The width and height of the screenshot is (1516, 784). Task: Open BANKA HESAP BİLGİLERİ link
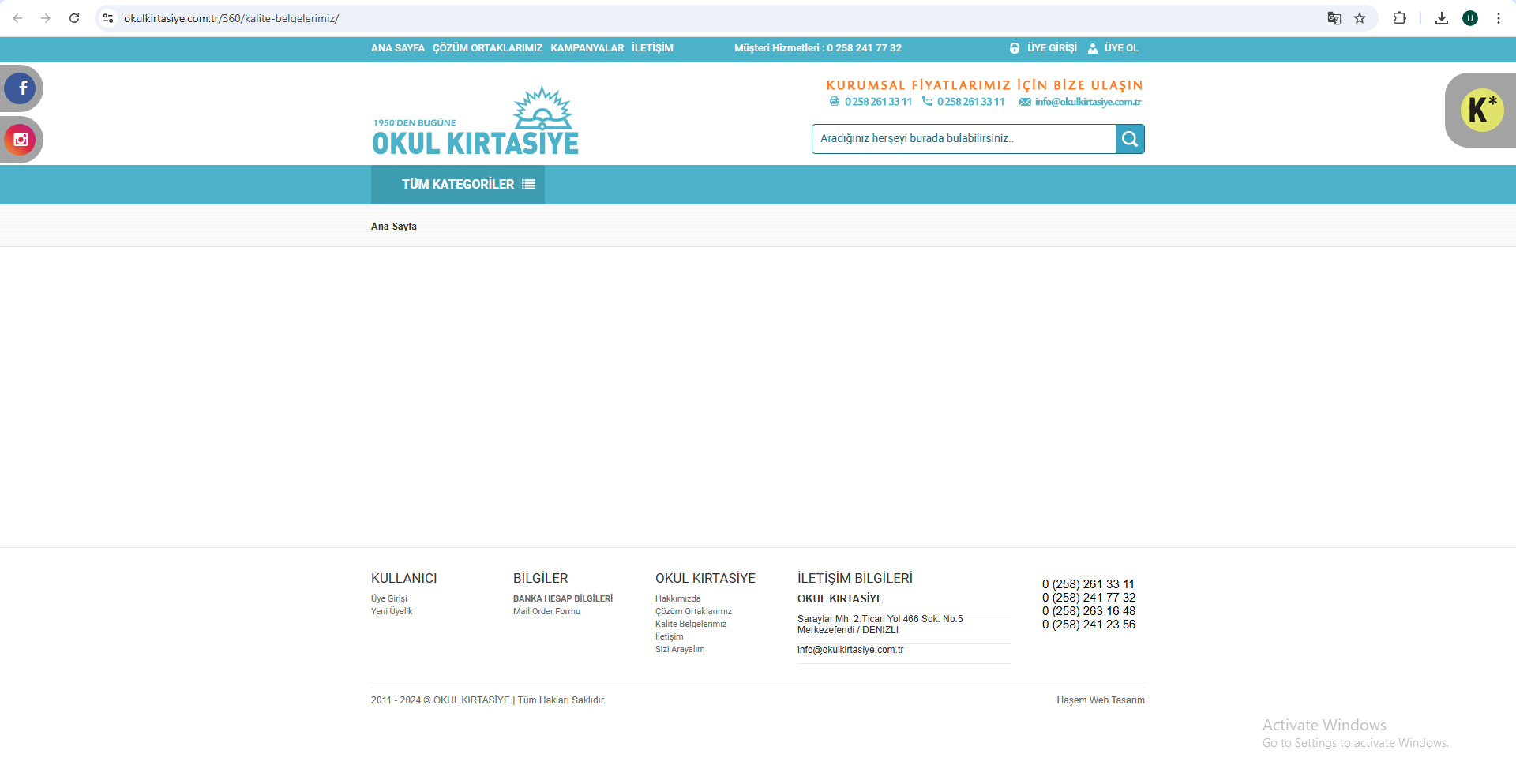tap(563, 599)
